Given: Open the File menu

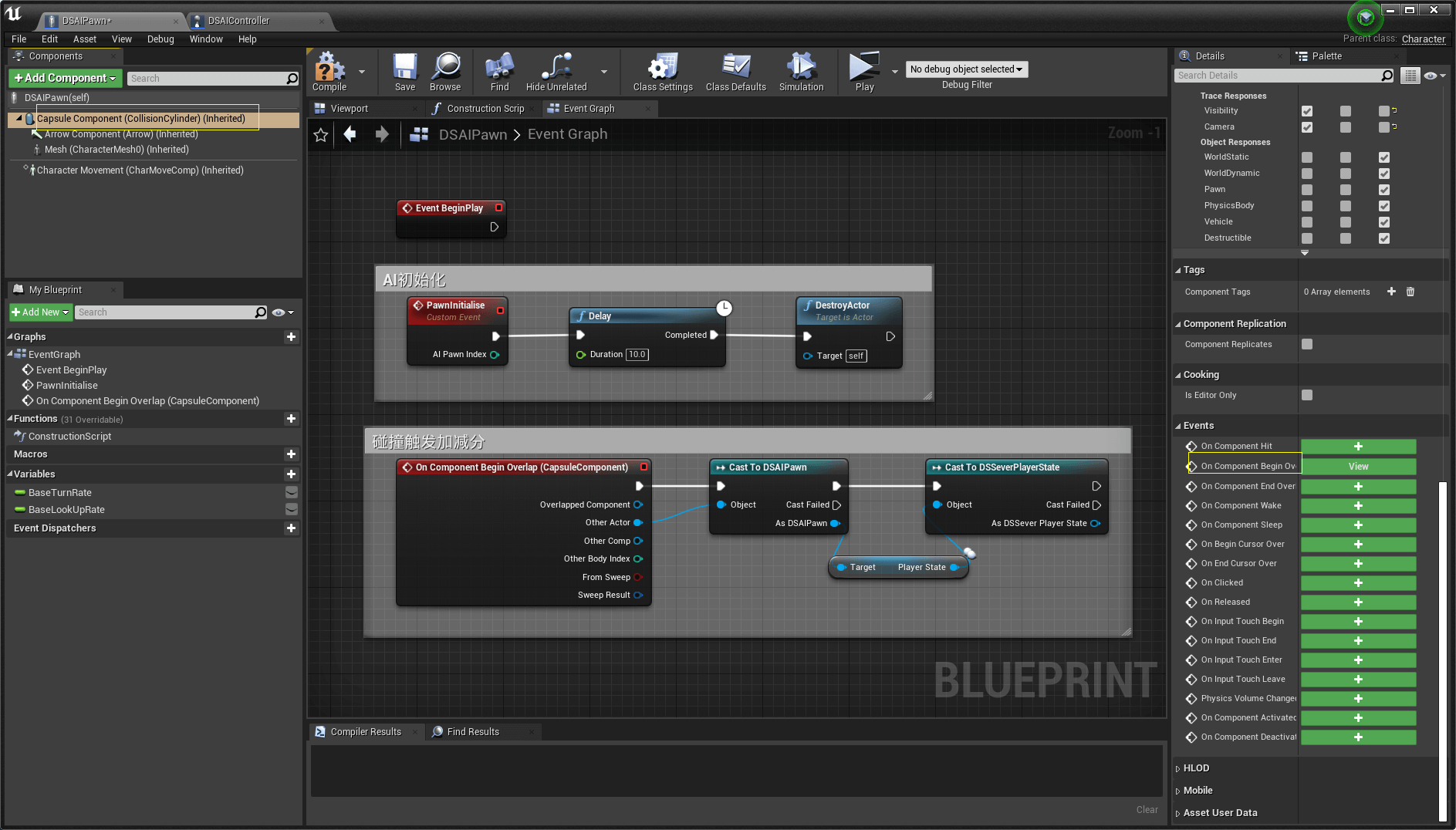Looking at the screenshot, I should 19,39.
